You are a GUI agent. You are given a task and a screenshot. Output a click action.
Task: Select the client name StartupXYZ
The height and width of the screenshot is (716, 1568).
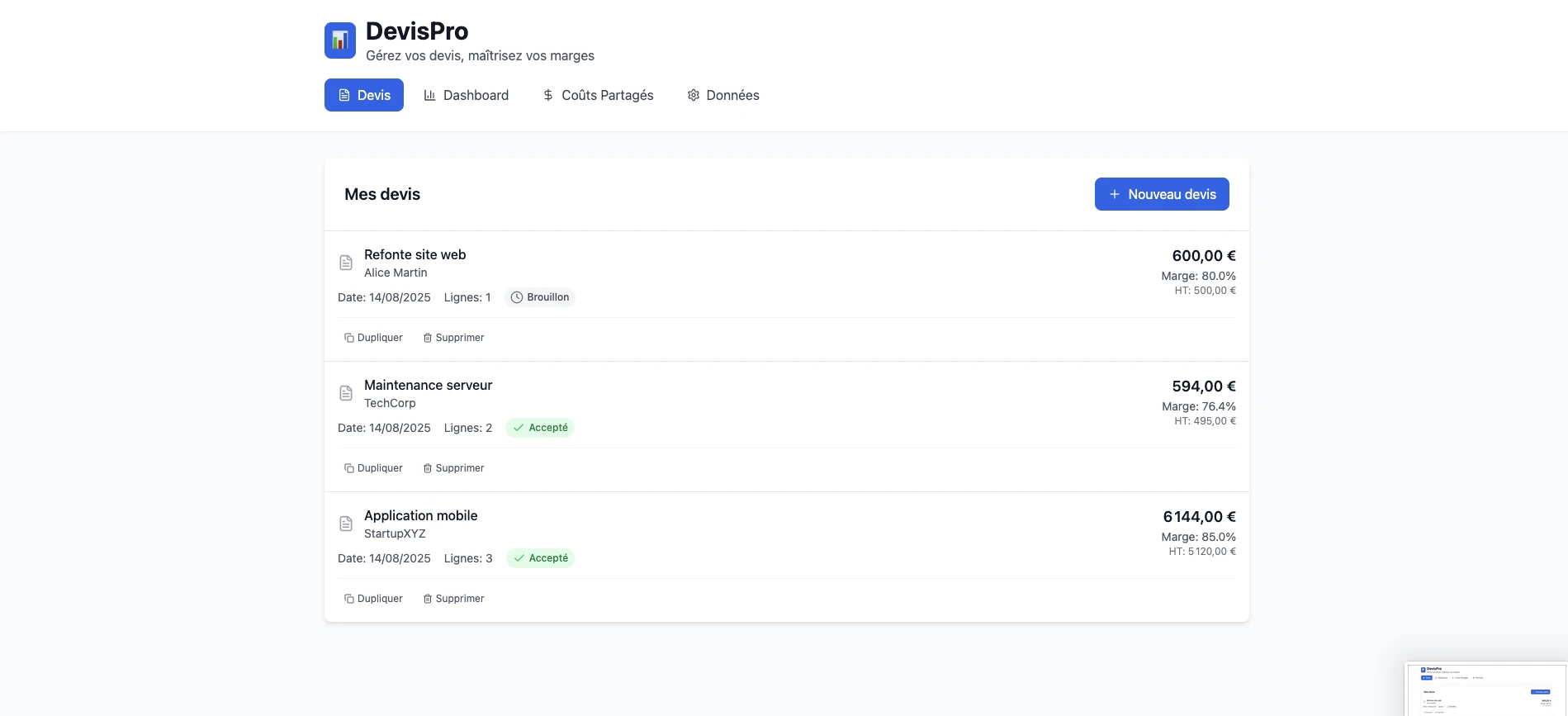pos(395,533)
